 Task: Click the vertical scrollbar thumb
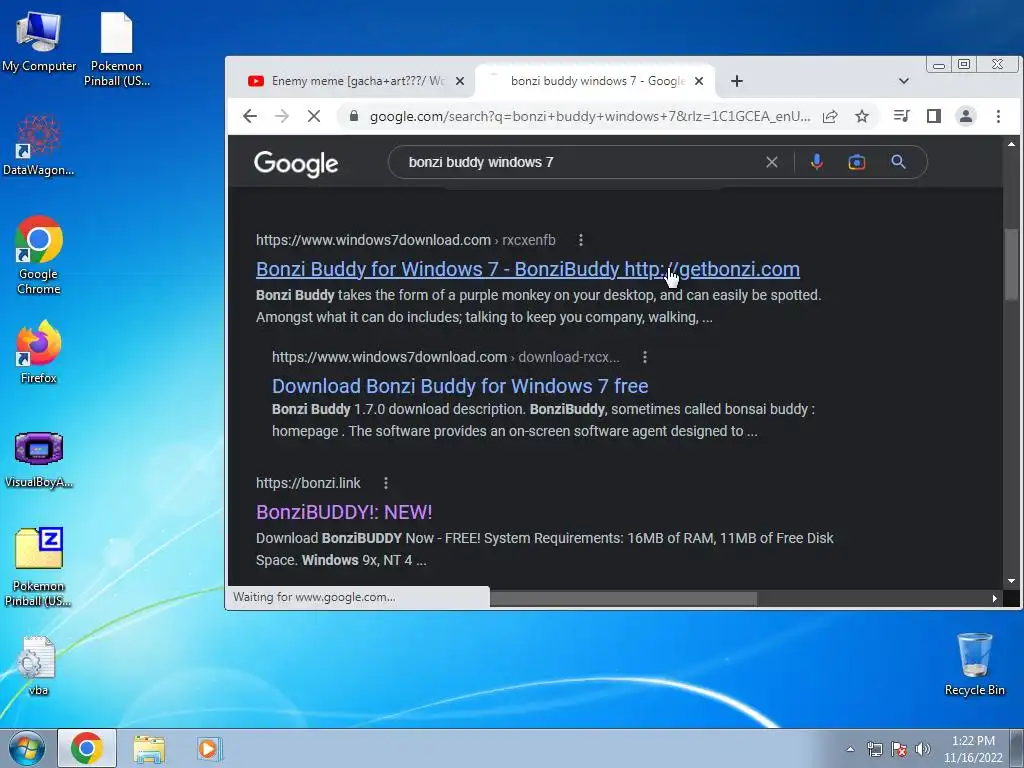point(1011,264)
